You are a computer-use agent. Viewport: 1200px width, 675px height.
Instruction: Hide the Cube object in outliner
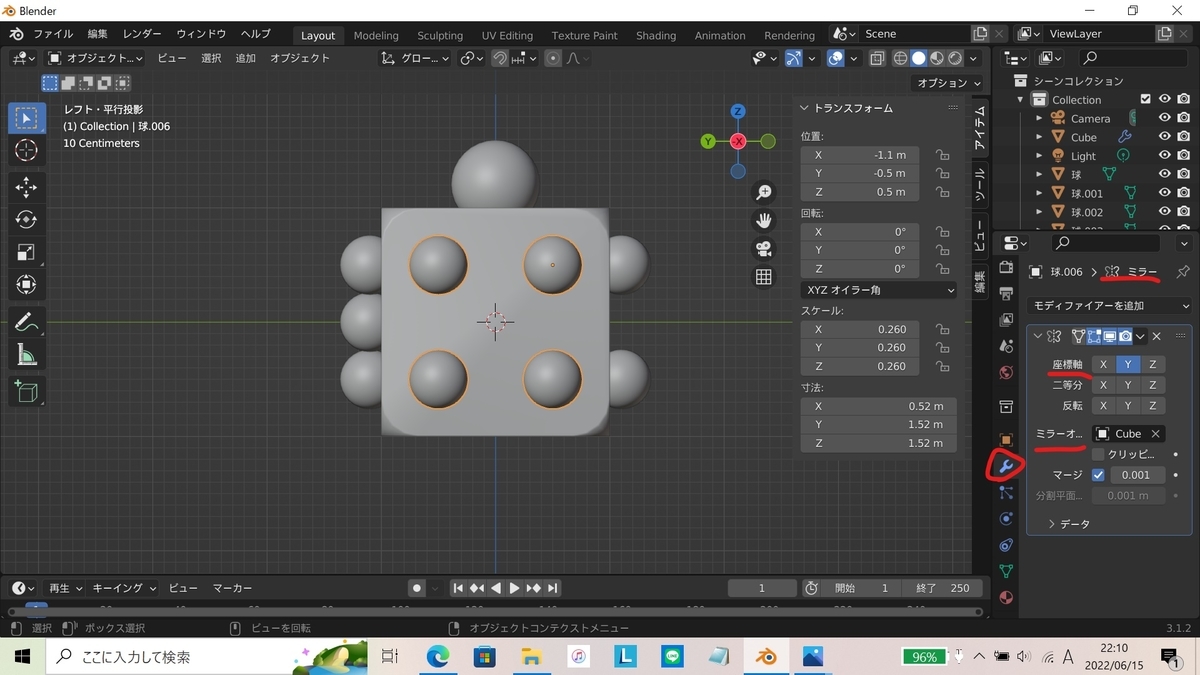point(1164,137)
